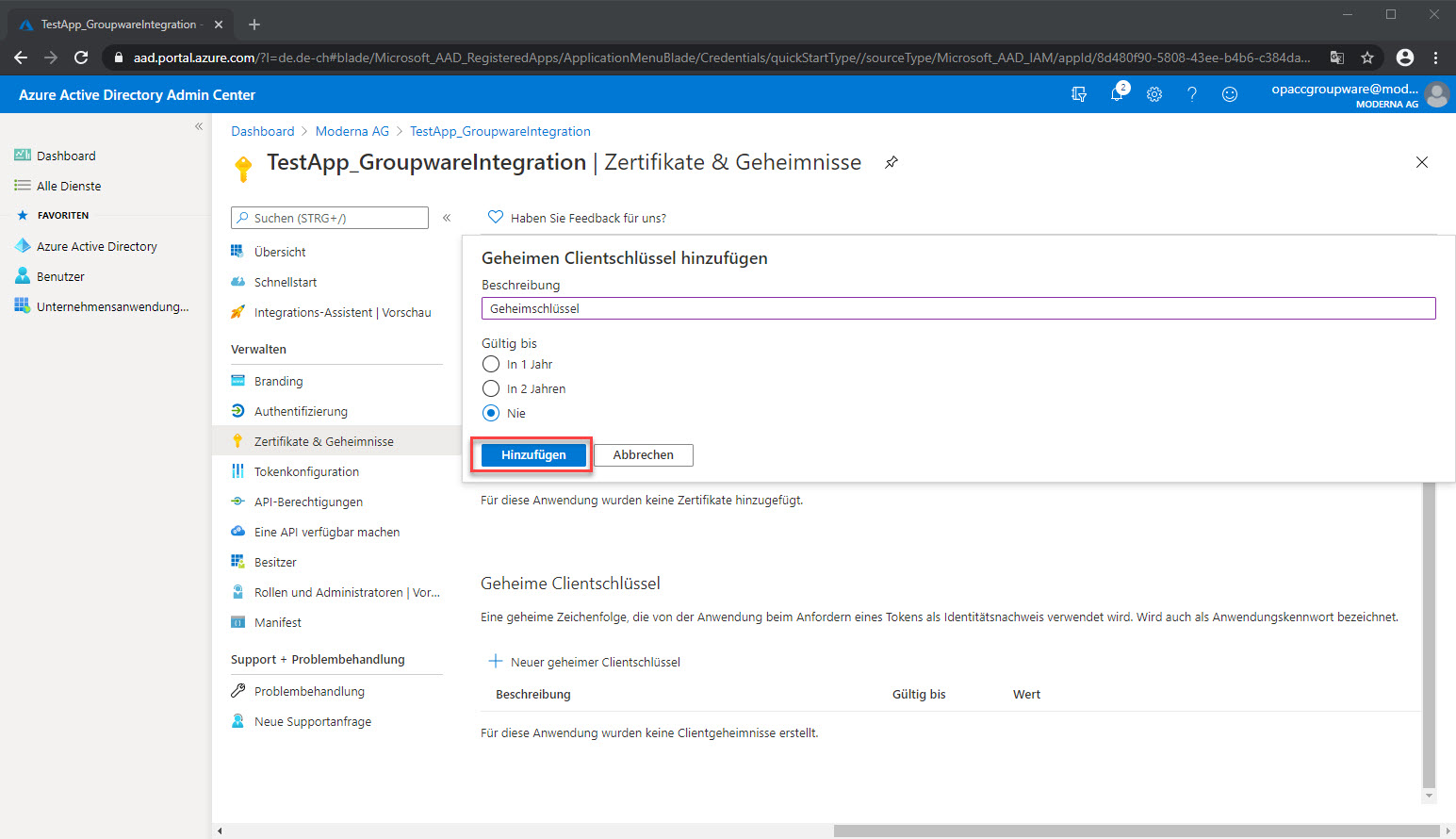Click Dashboard breadcrumb link

(x=263, y=131)
